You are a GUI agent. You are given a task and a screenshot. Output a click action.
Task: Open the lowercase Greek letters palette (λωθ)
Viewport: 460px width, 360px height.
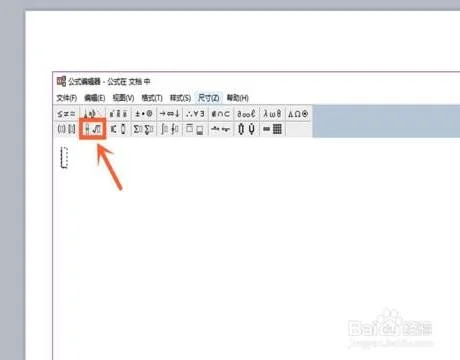272,114
